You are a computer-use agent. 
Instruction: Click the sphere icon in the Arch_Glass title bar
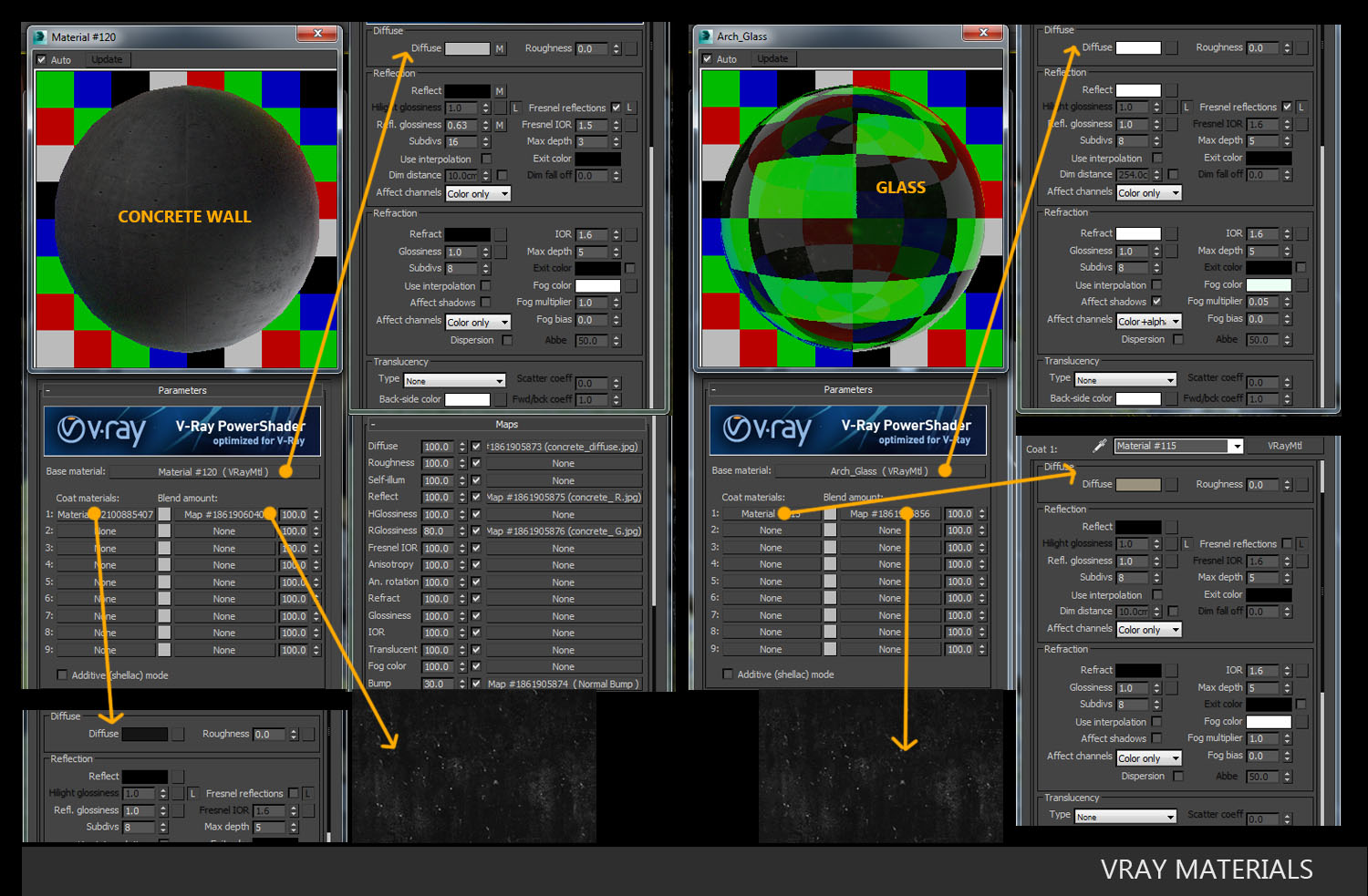click(705, 36)
